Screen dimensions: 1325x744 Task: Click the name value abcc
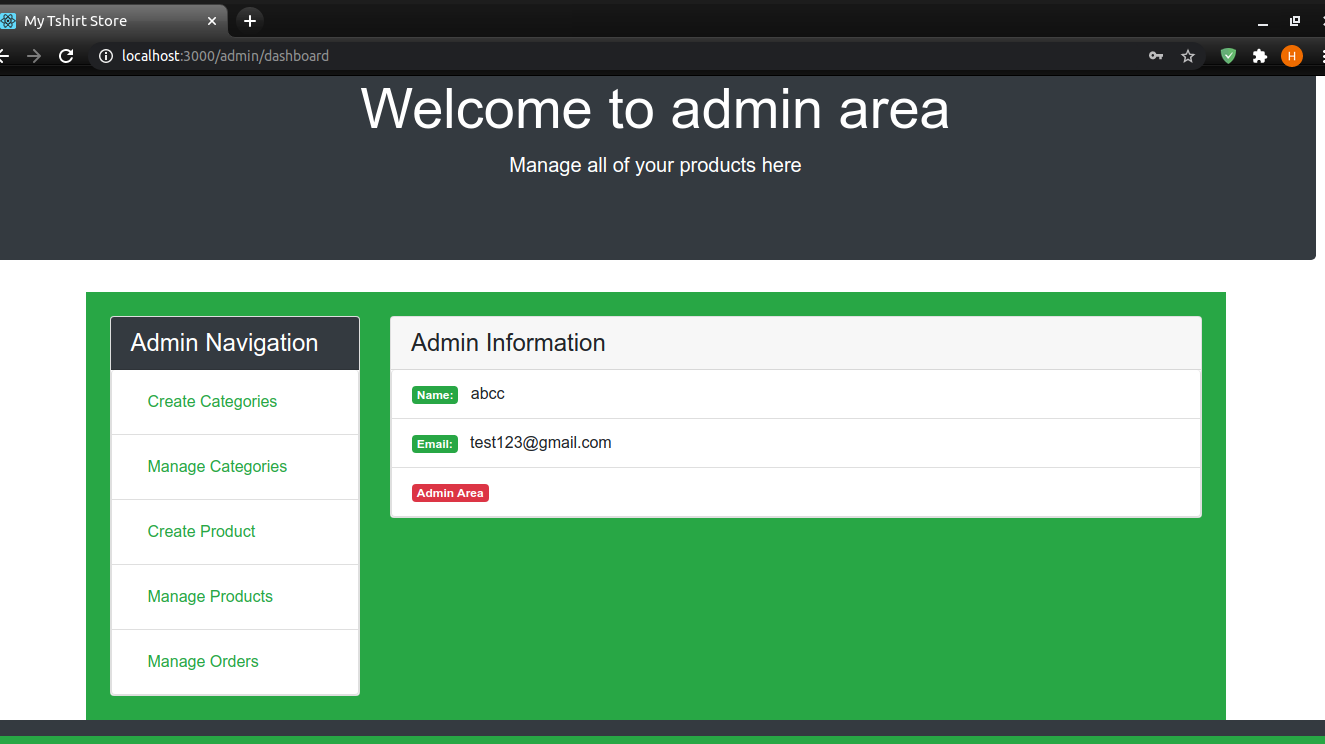click(x=488, y=394)
